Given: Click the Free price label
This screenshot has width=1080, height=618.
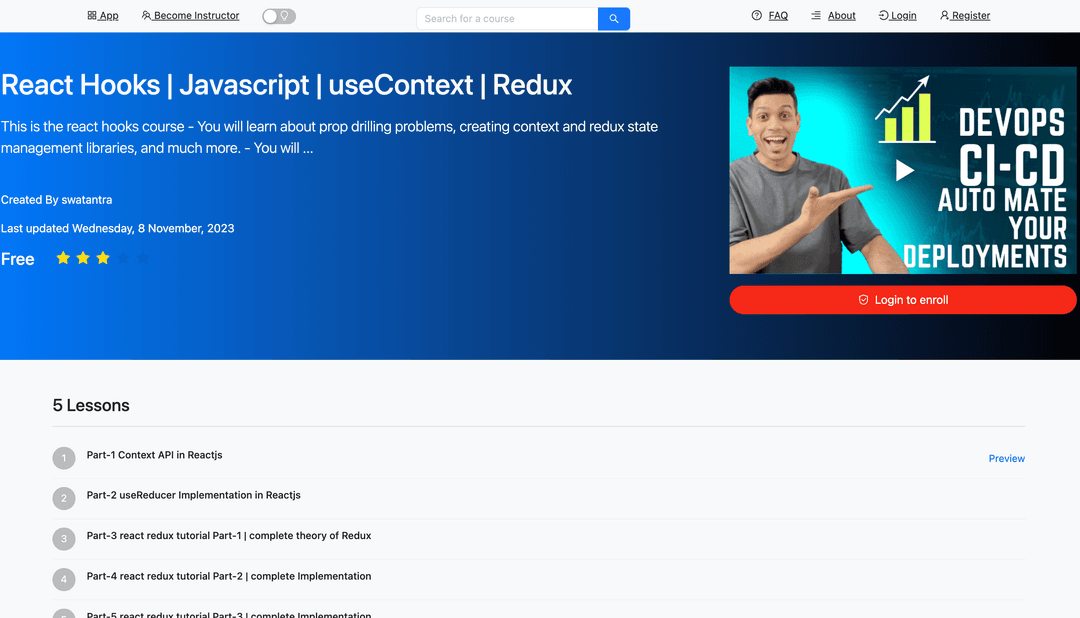Looking at the screenshot, I should 18,259.
